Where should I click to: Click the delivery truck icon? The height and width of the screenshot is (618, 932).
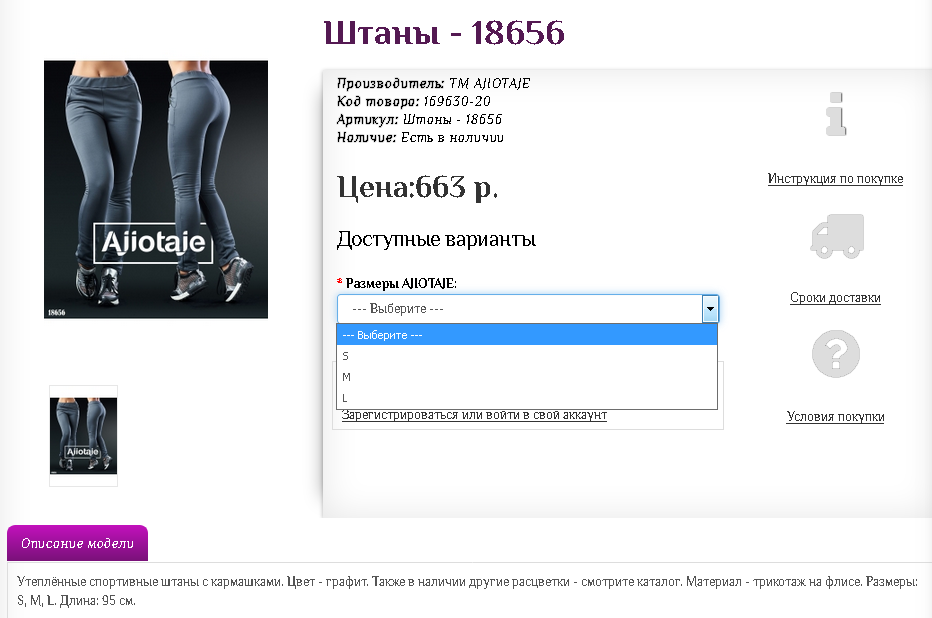click(836, 236)
